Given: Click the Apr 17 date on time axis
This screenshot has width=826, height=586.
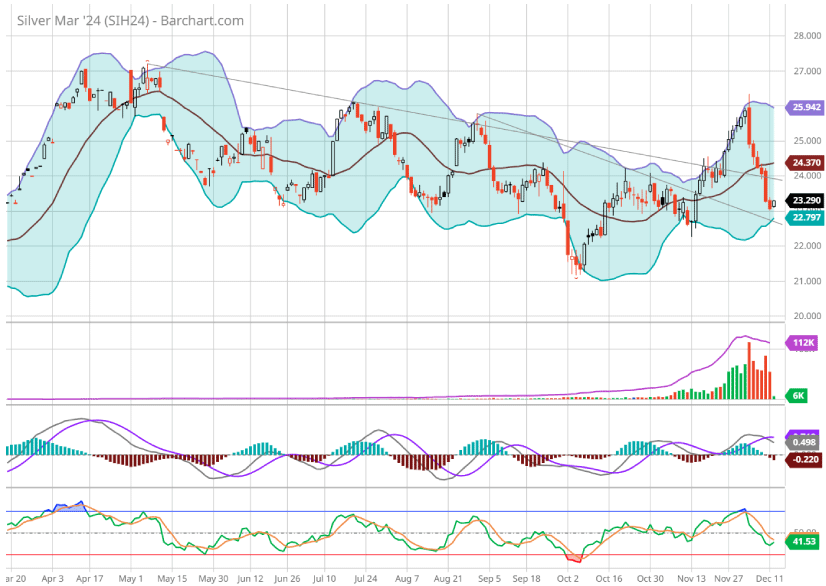Looking at the screenshot, I should tap(90, 578).
